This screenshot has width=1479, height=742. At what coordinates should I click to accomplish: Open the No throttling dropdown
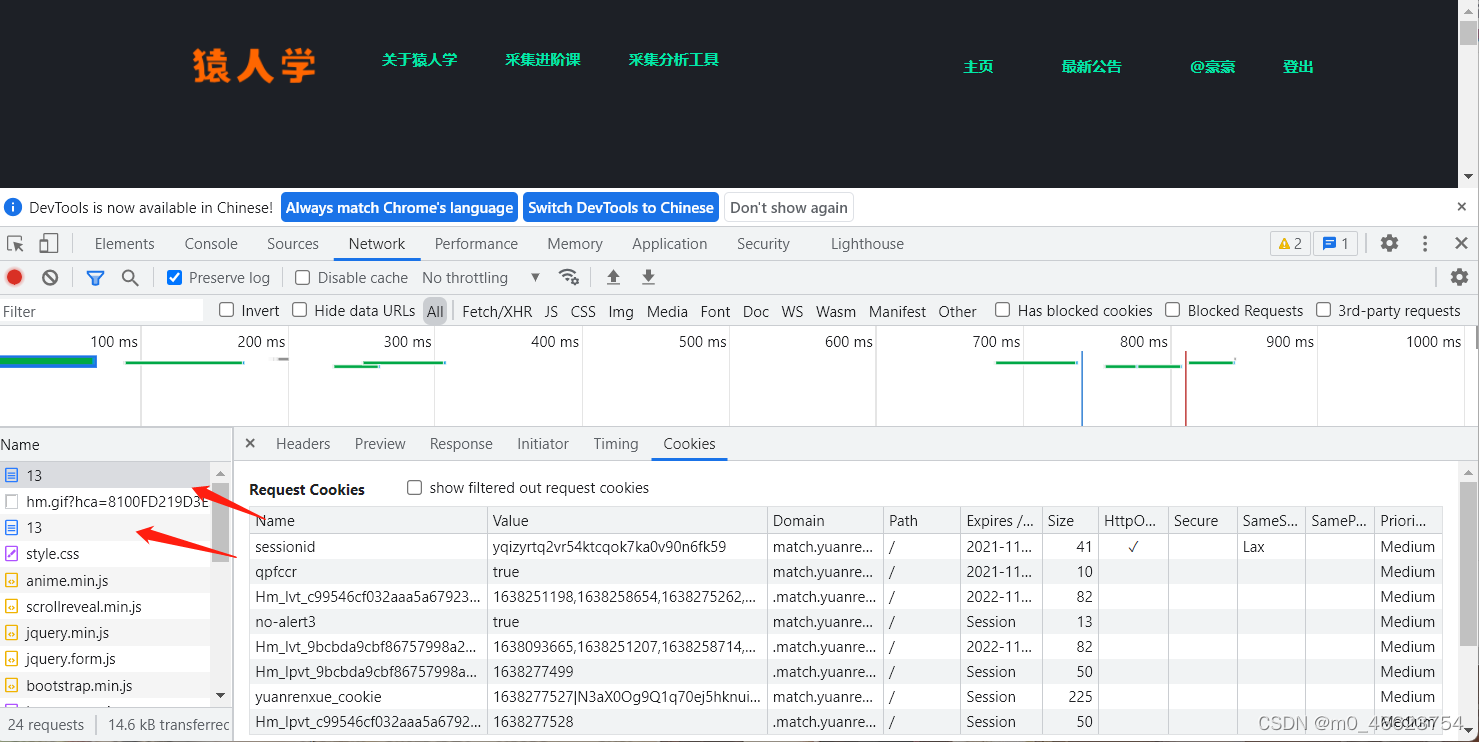[x=481, y=278]
